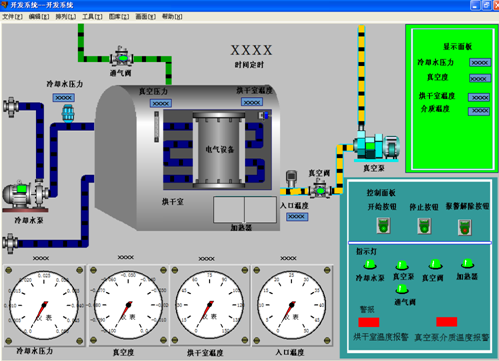This screenshot has width=499, height=361.
Task: Click the 烘干室温度报警 red alarm block
Action: point(369,322)
